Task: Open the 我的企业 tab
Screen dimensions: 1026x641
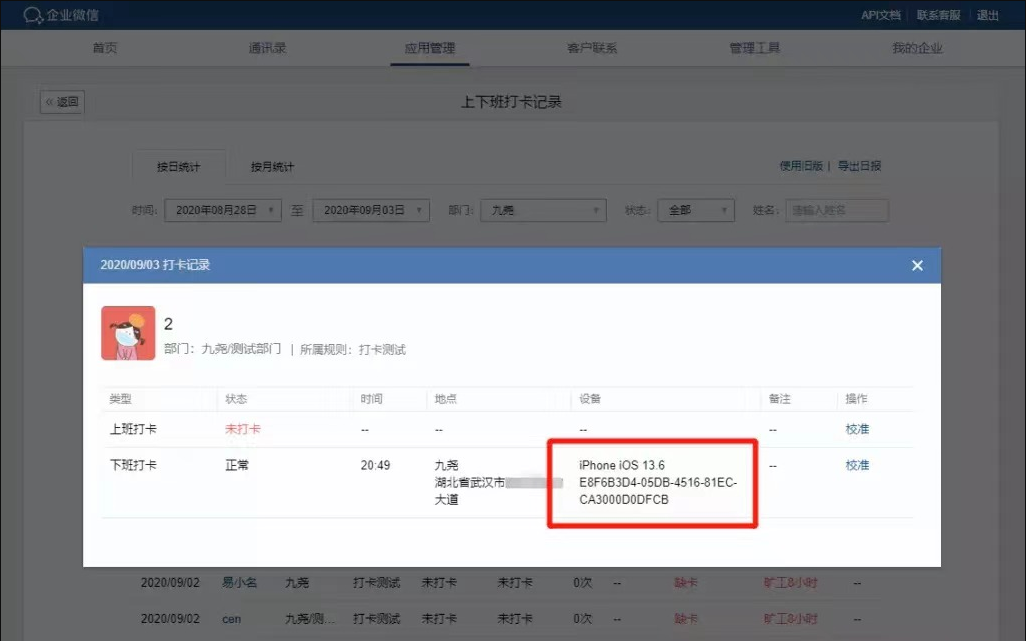Action: tap(917, 48)
